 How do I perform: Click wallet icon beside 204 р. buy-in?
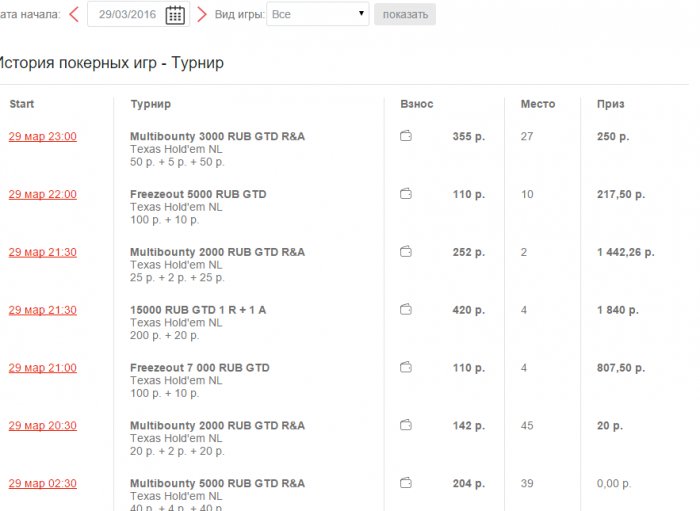(x=406, y=483)
